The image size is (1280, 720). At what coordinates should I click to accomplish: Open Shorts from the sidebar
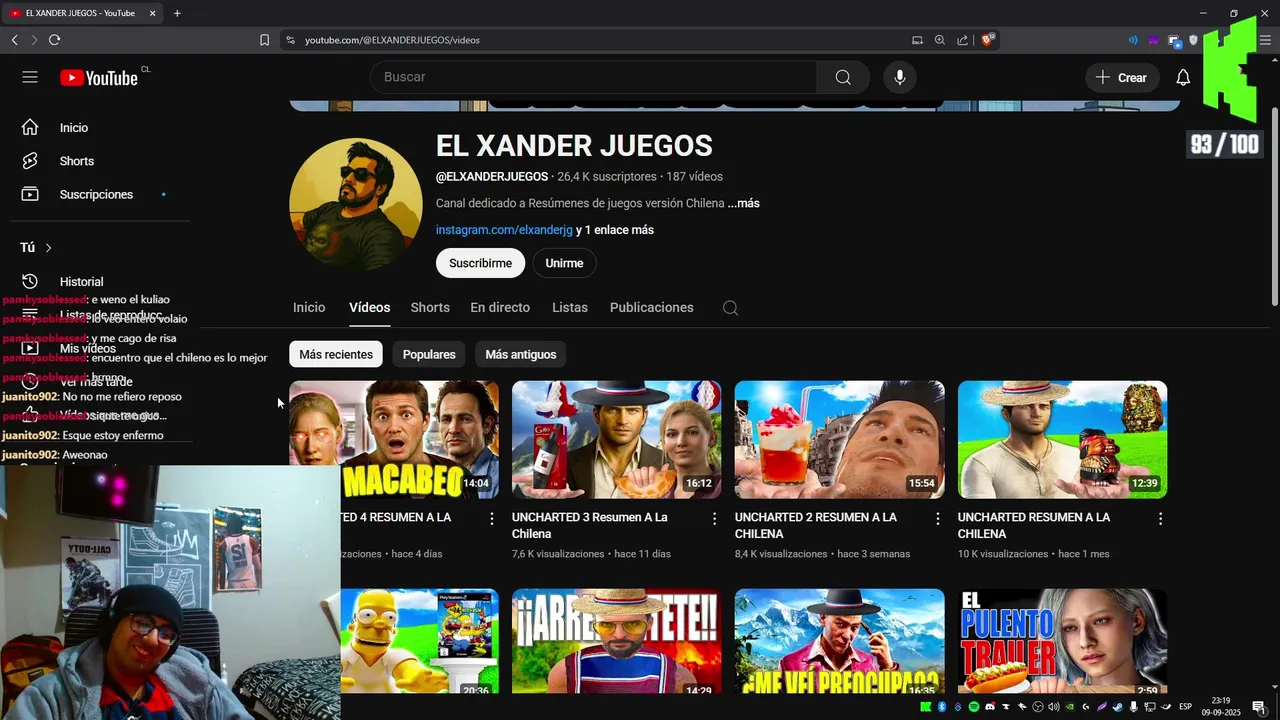[x=76, y=160]
